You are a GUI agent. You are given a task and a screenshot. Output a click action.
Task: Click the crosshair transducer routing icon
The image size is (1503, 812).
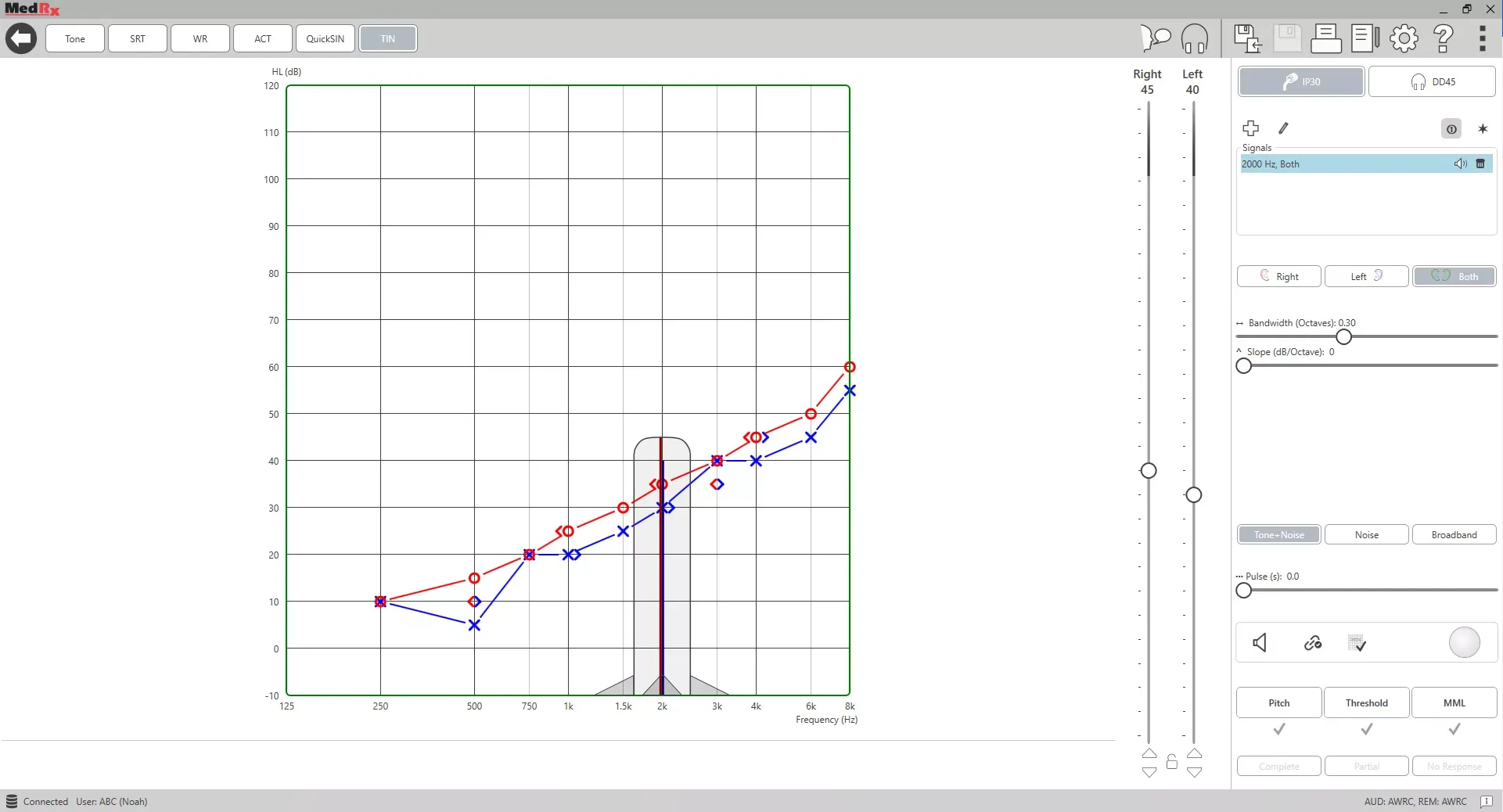[1251, 128]
